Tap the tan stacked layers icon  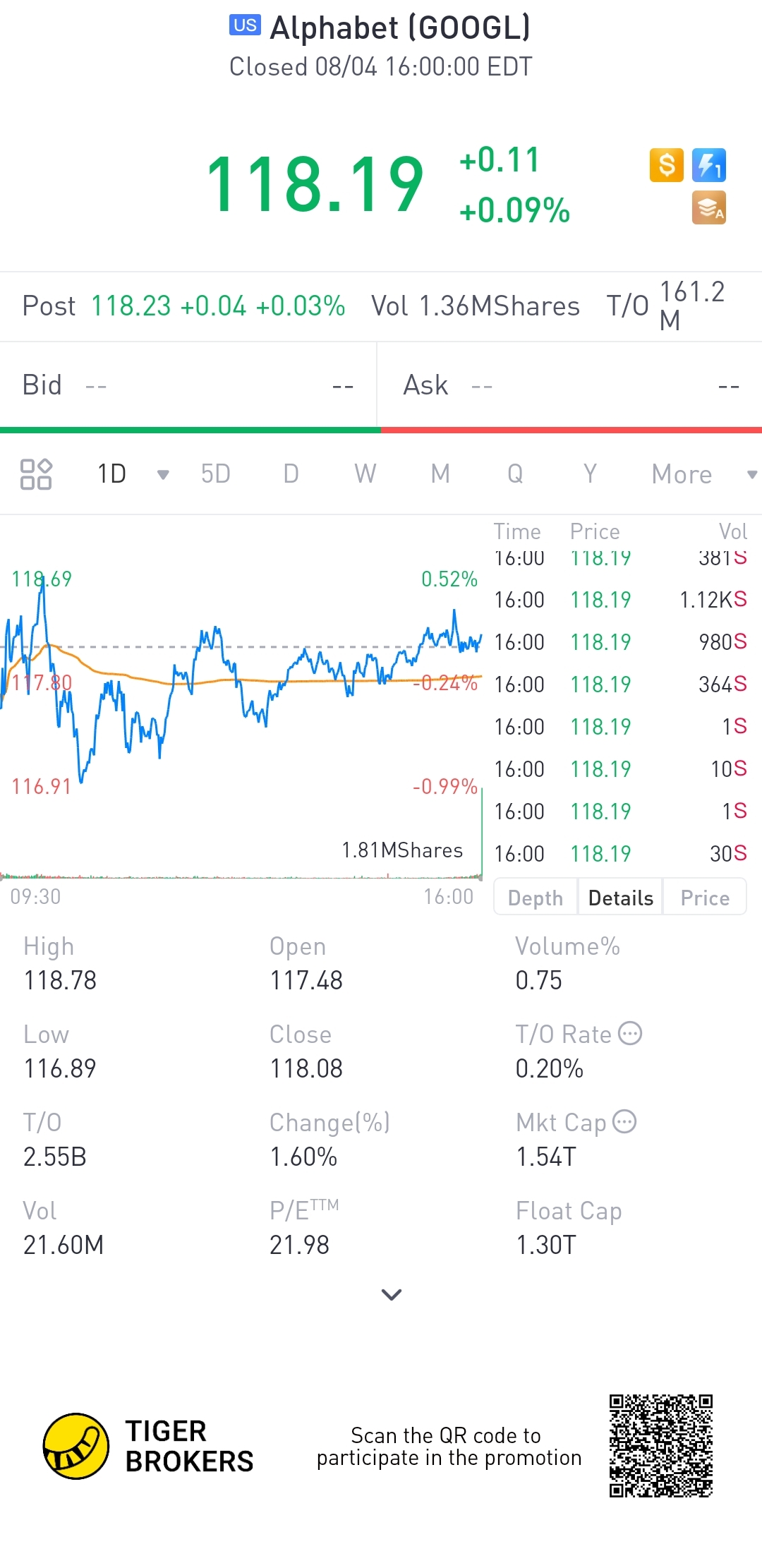(x=709, y=207)
